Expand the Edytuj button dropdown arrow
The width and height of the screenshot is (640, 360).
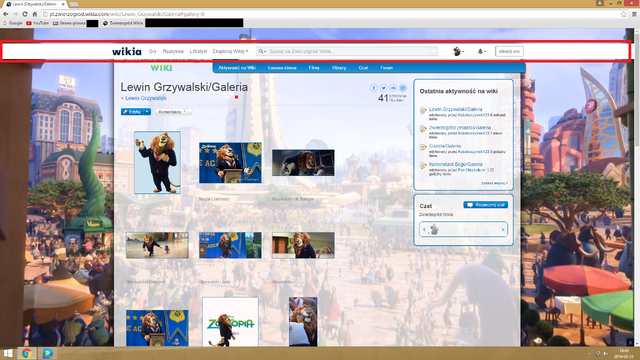pos(147,111)
